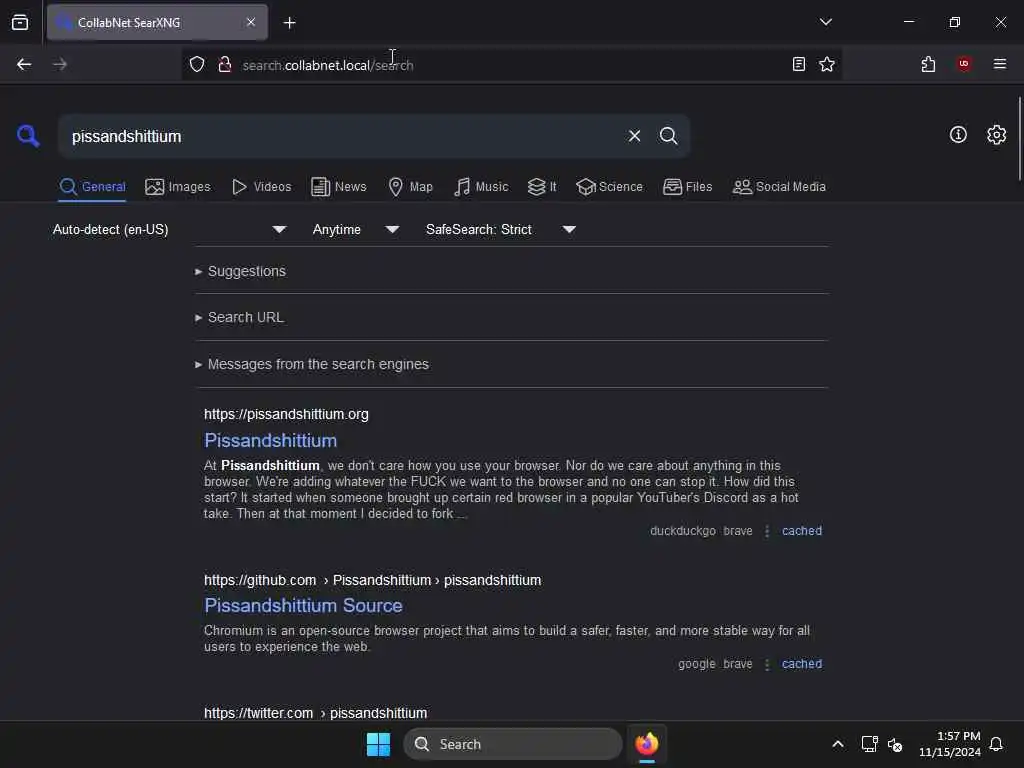Click the site security lock icon
This screenshot has height=768, width=1024.
click(225, 64)
